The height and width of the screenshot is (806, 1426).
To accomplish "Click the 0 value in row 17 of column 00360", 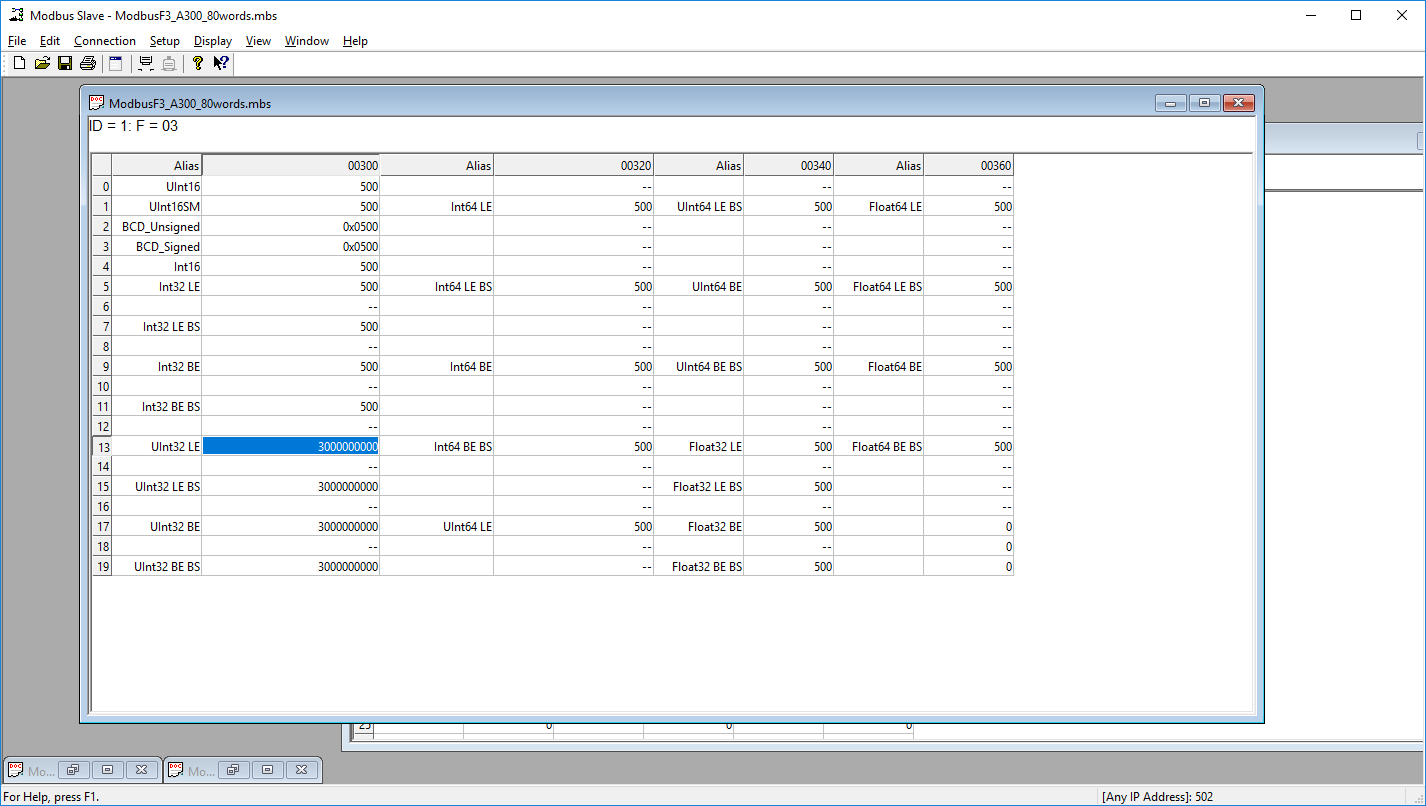I will (969, 526).
